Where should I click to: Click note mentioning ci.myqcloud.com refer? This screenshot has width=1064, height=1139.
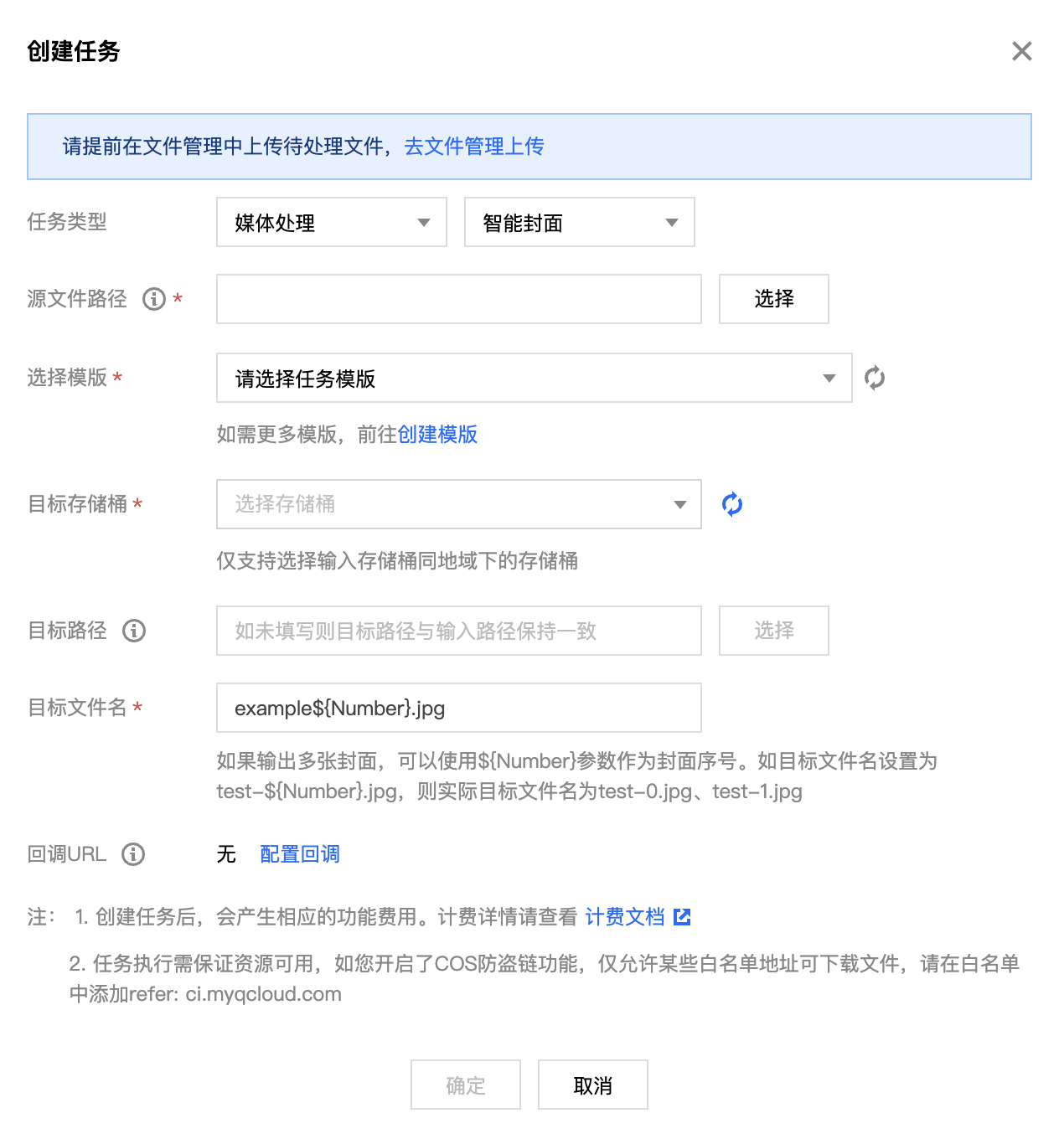pyautogui.click(x=545, y=979)
